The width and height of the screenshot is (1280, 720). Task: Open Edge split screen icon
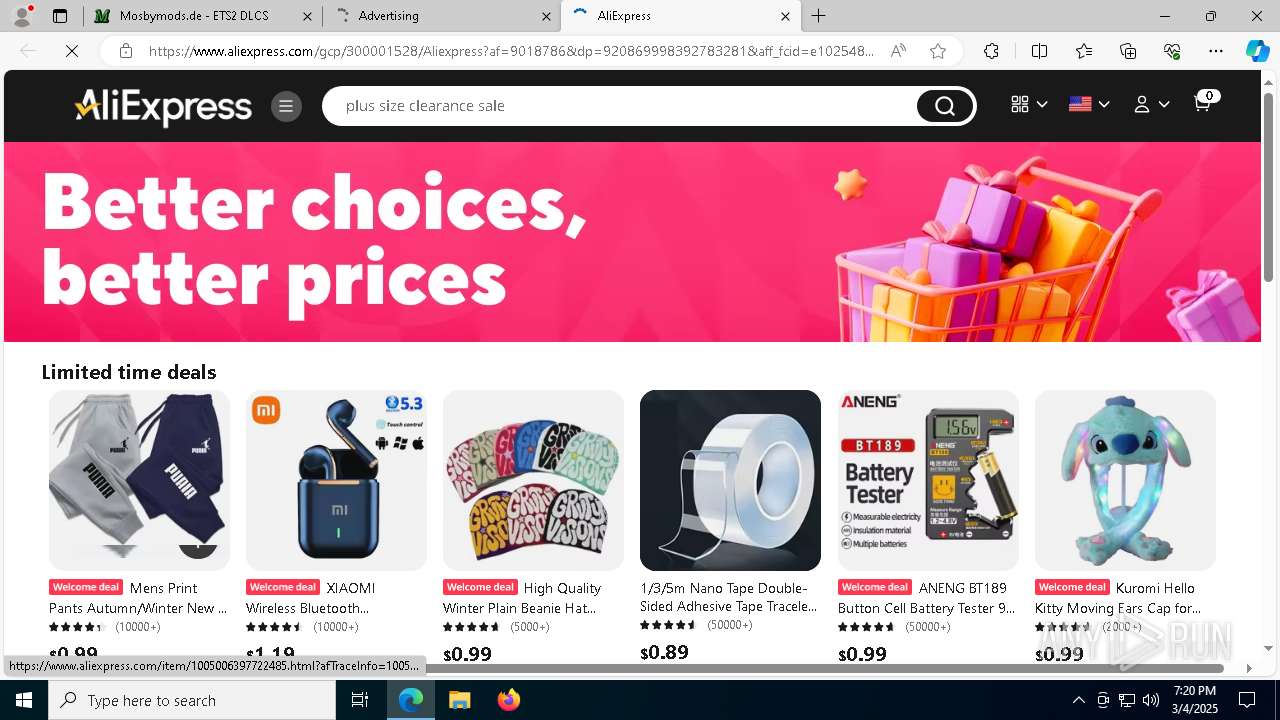pyautogui.click(x=1039, y=51)
